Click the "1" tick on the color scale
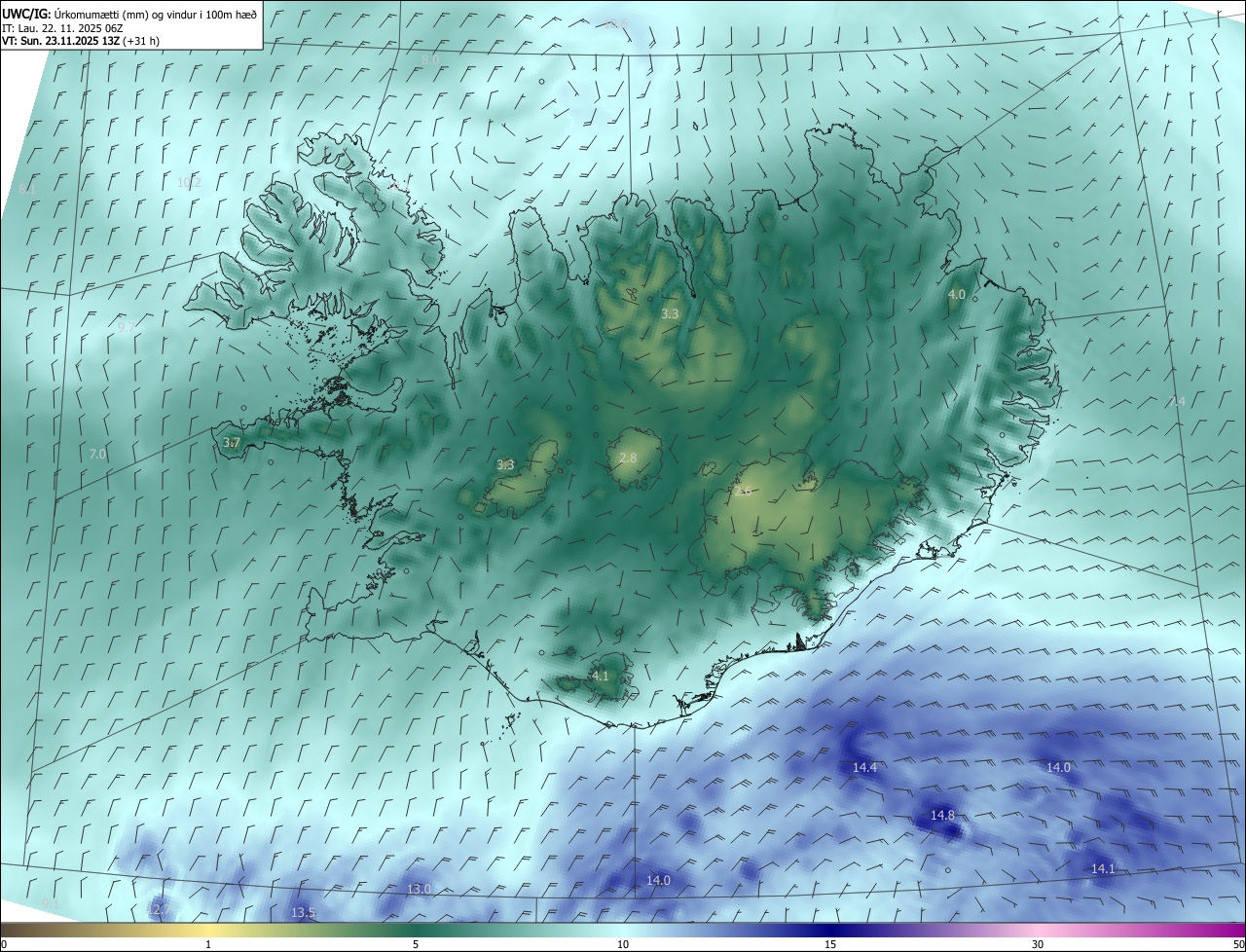The image size is (1246, 952). (208, 944)
